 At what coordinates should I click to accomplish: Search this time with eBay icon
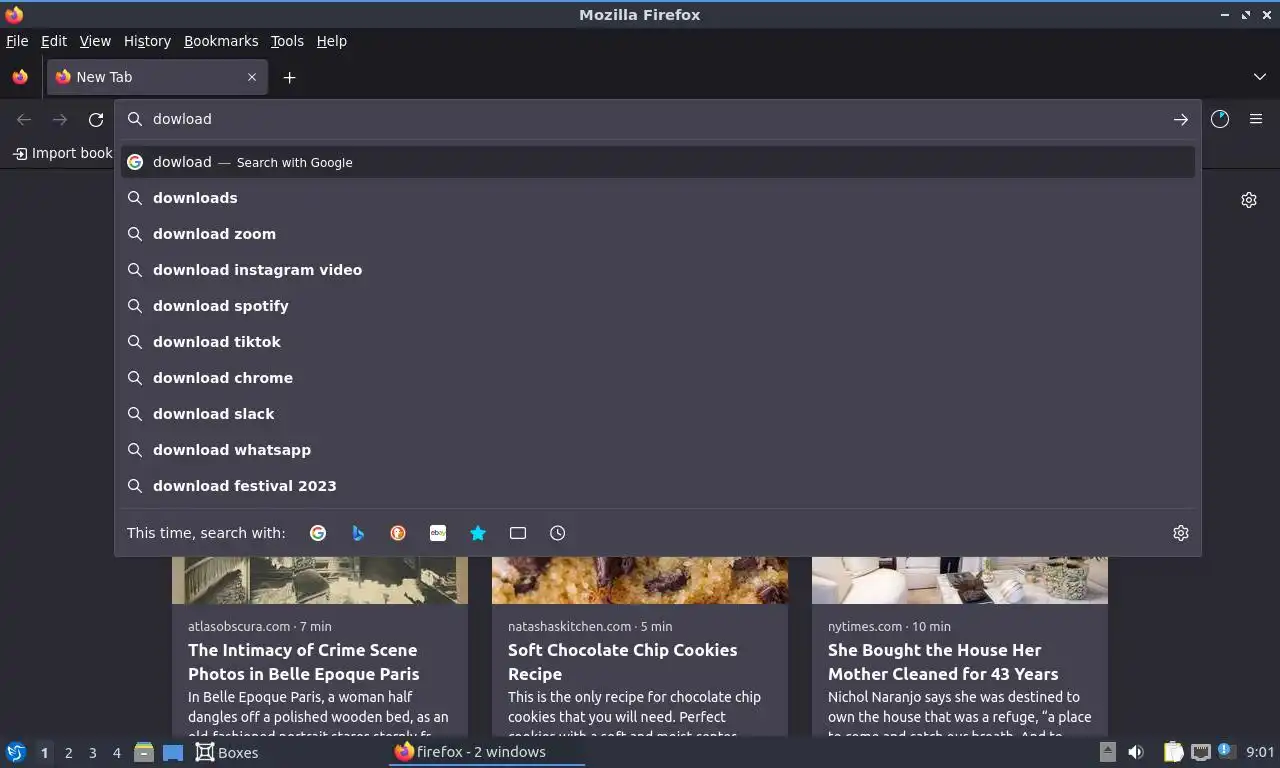(x=438, y=533)
